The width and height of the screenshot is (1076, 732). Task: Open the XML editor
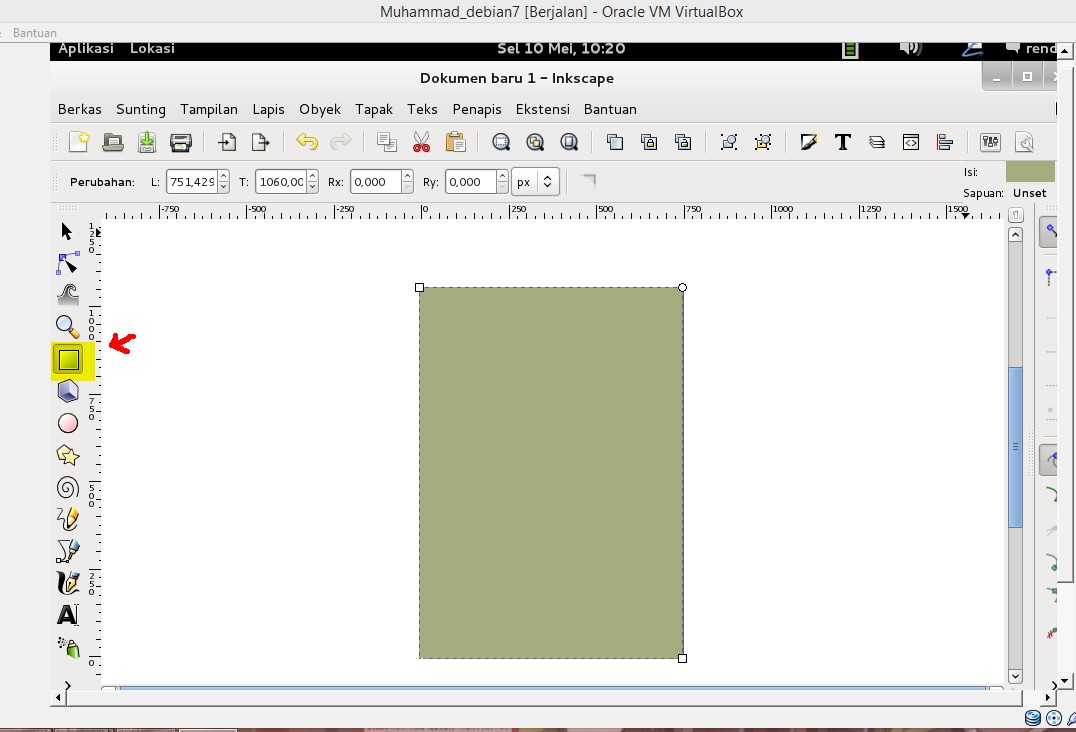910,141
